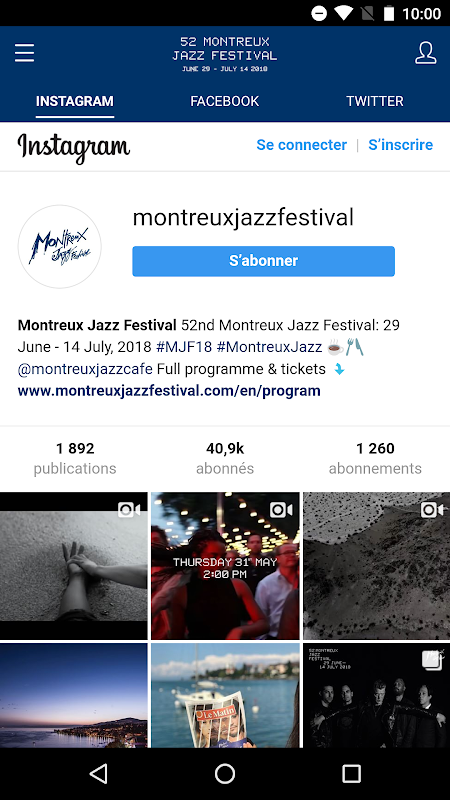The image size is (450, 800).
Task: Open the Thursday 31st May video thumbnail
Action: pyautogui.click(x=225, y=565)
